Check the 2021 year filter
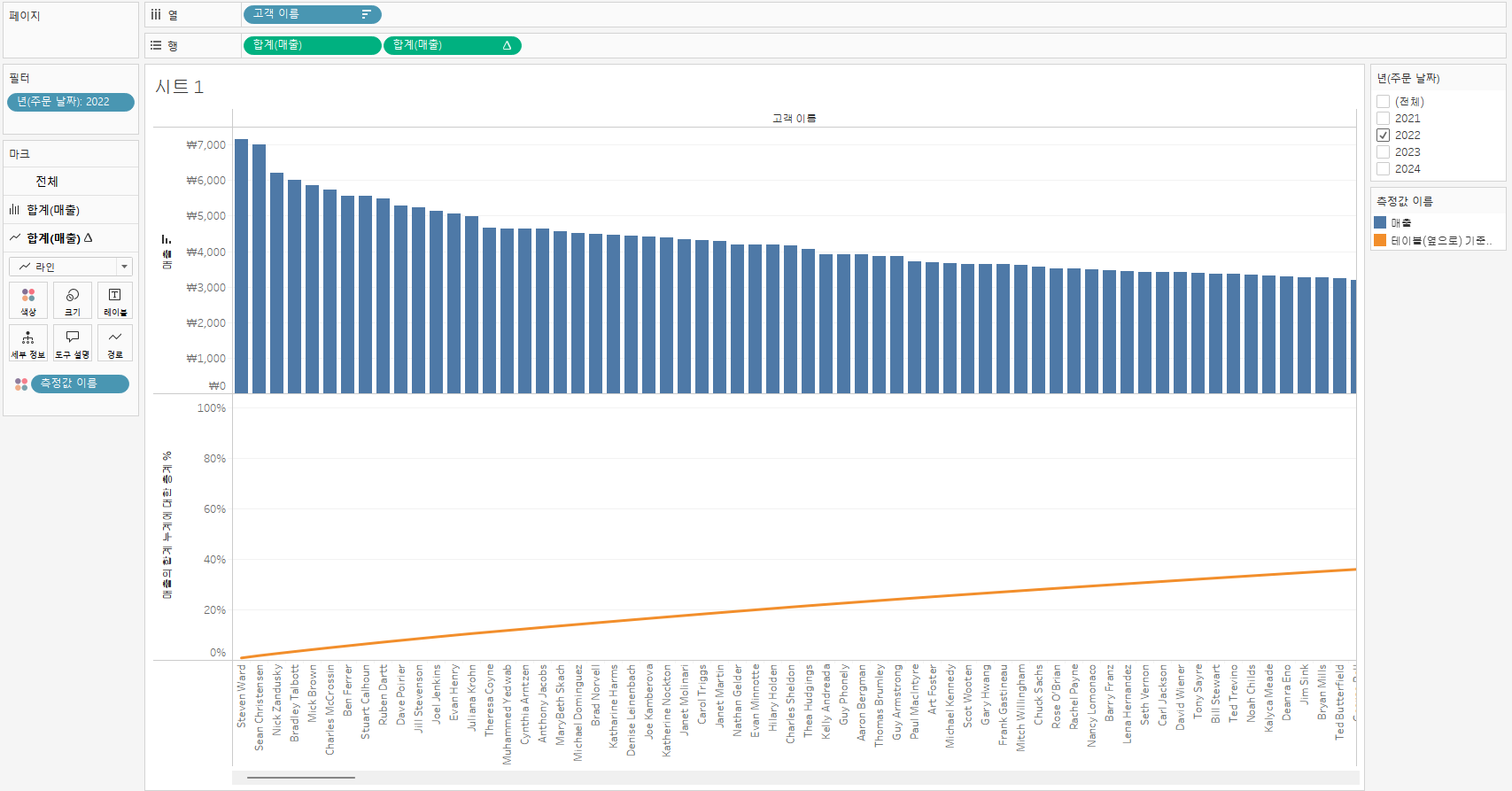The image size is (1512, 791). coord(1383,119)
